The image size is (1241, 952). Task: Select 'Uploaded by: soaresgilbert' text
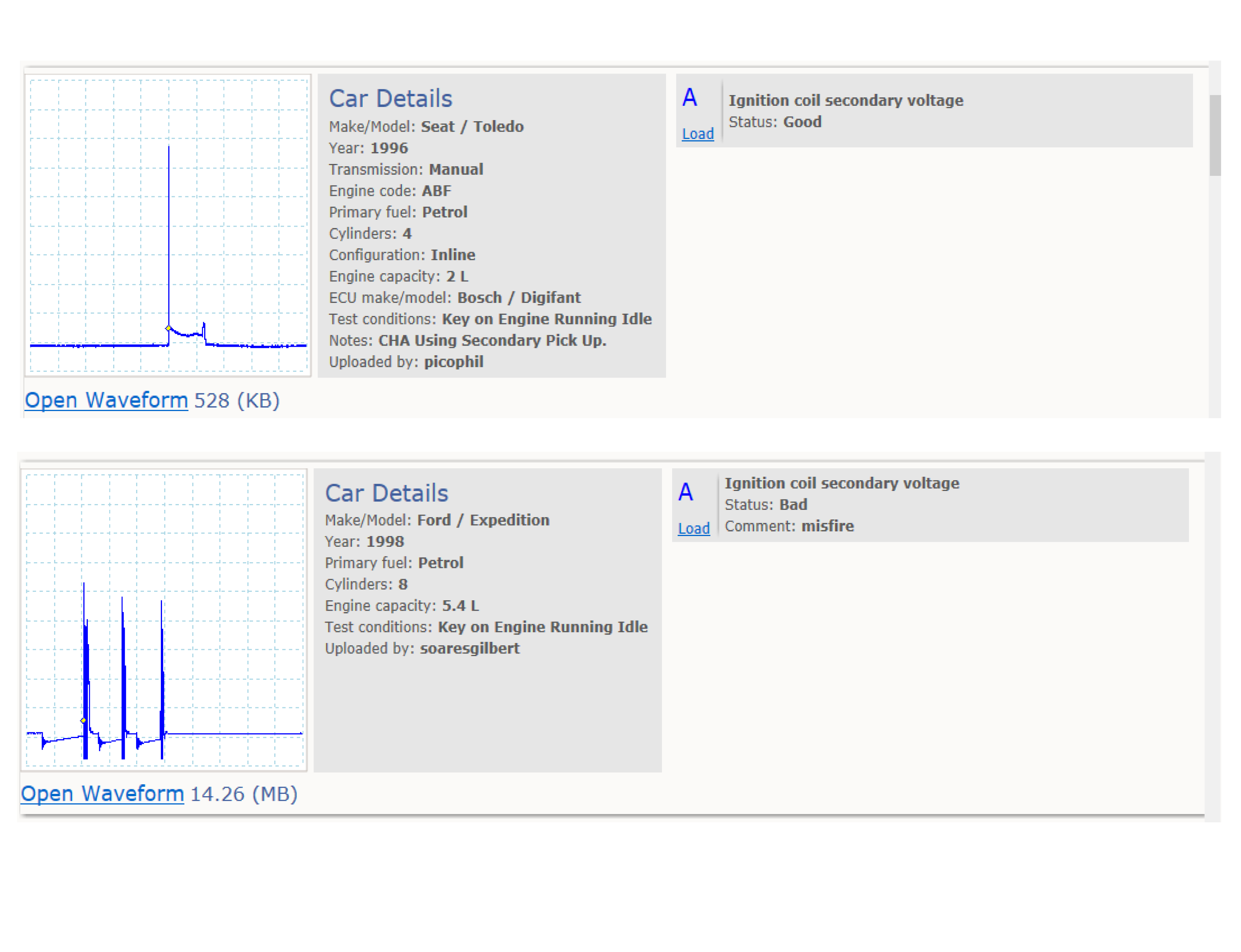422,648
